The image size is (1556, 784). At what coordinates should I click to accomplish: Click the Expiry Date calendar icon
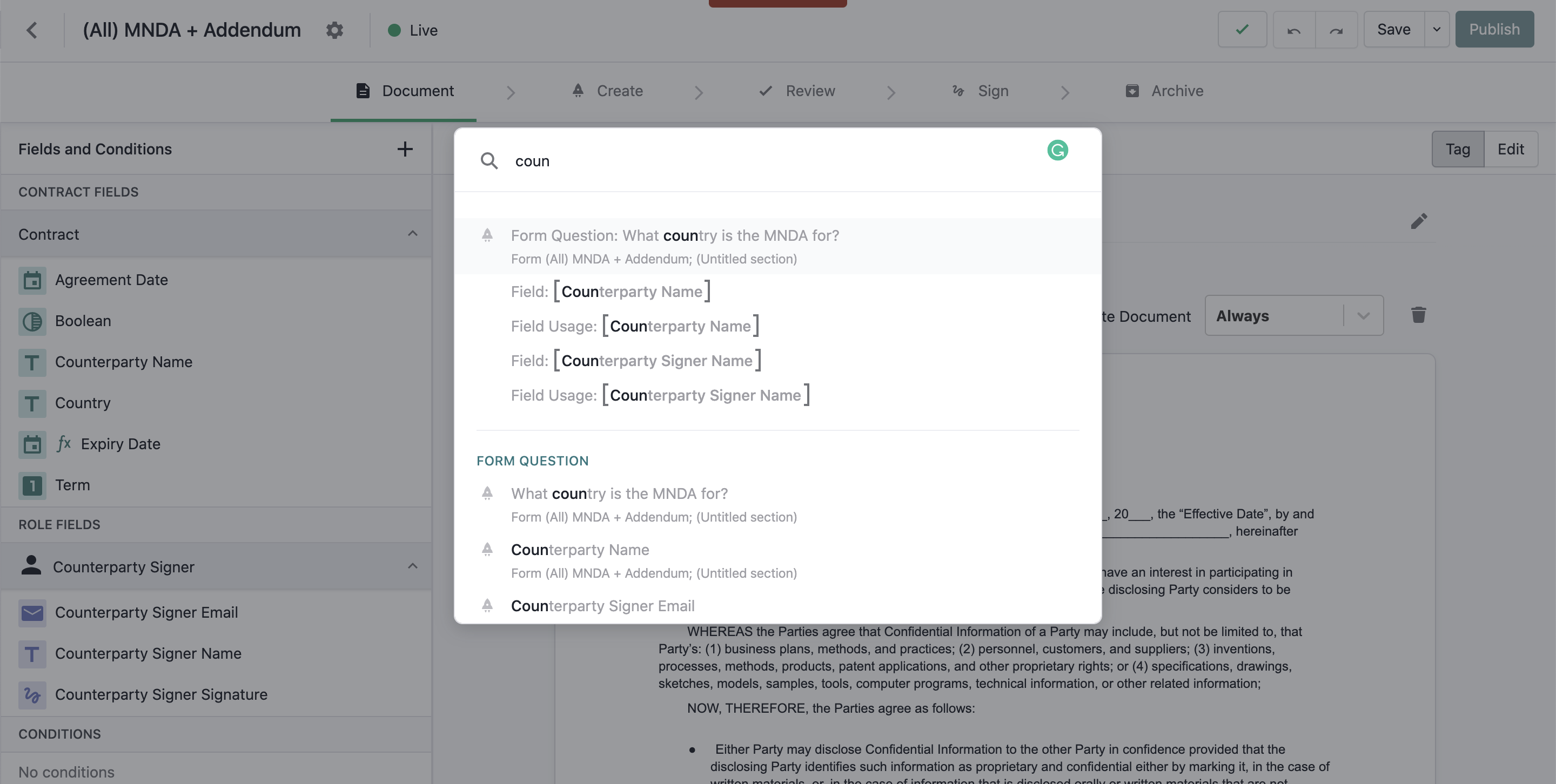click(32, 444)
